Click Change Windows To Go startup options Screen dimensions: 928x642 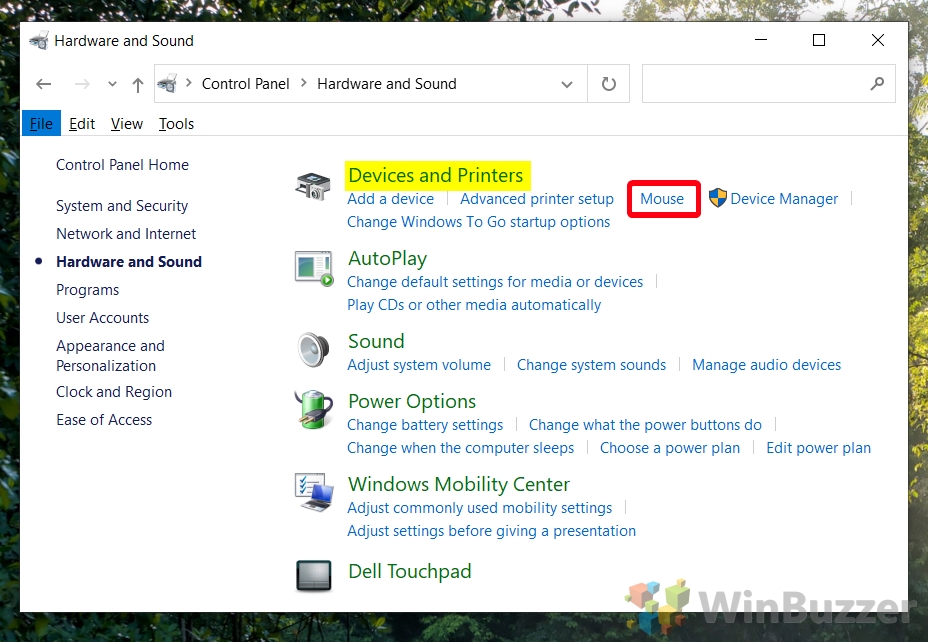(x=478, y=222)
